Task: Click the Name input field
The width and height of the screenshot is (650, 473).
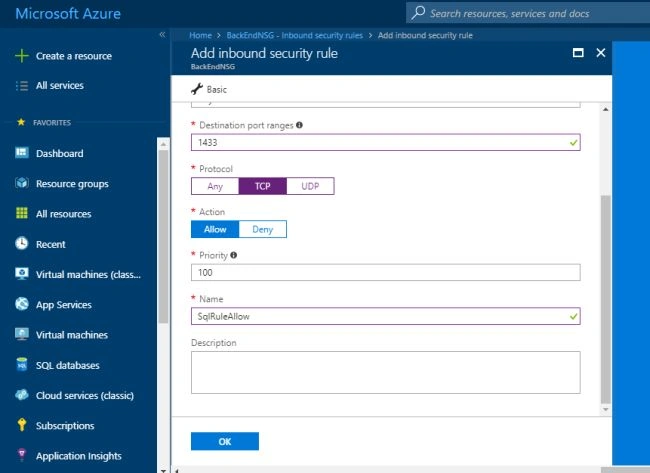Action: coord(386,316)
